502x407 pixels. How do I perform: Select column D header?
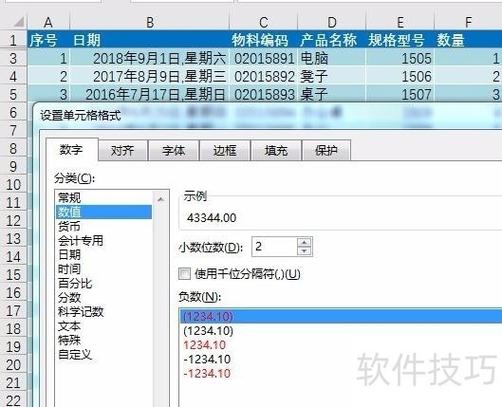(332, 22)
